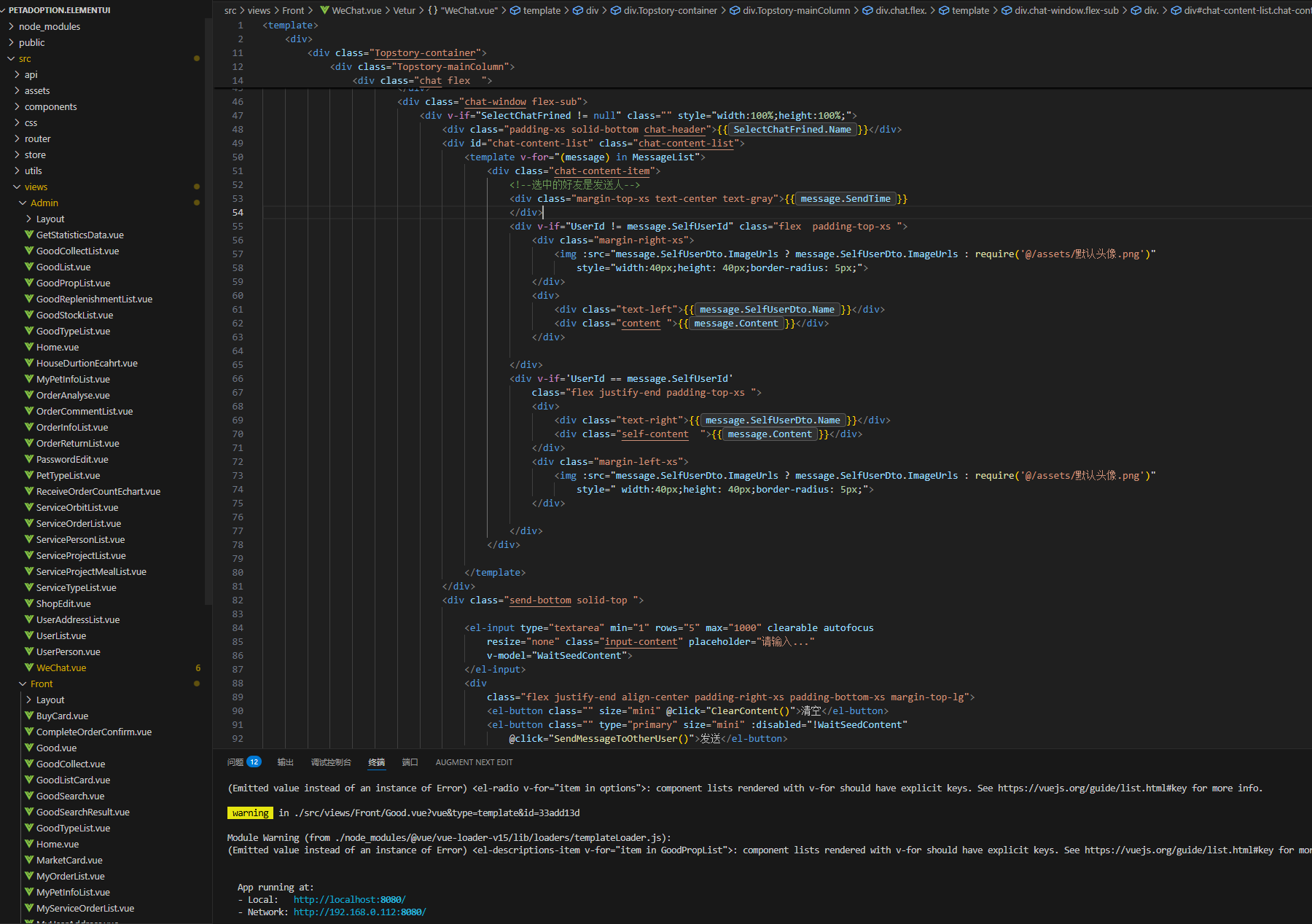The width and height of the screenshot is (1312, 924).
Task: Click the Vue icon beside UserList.vue
Action: pyautogui.click(x=29, y=635)
